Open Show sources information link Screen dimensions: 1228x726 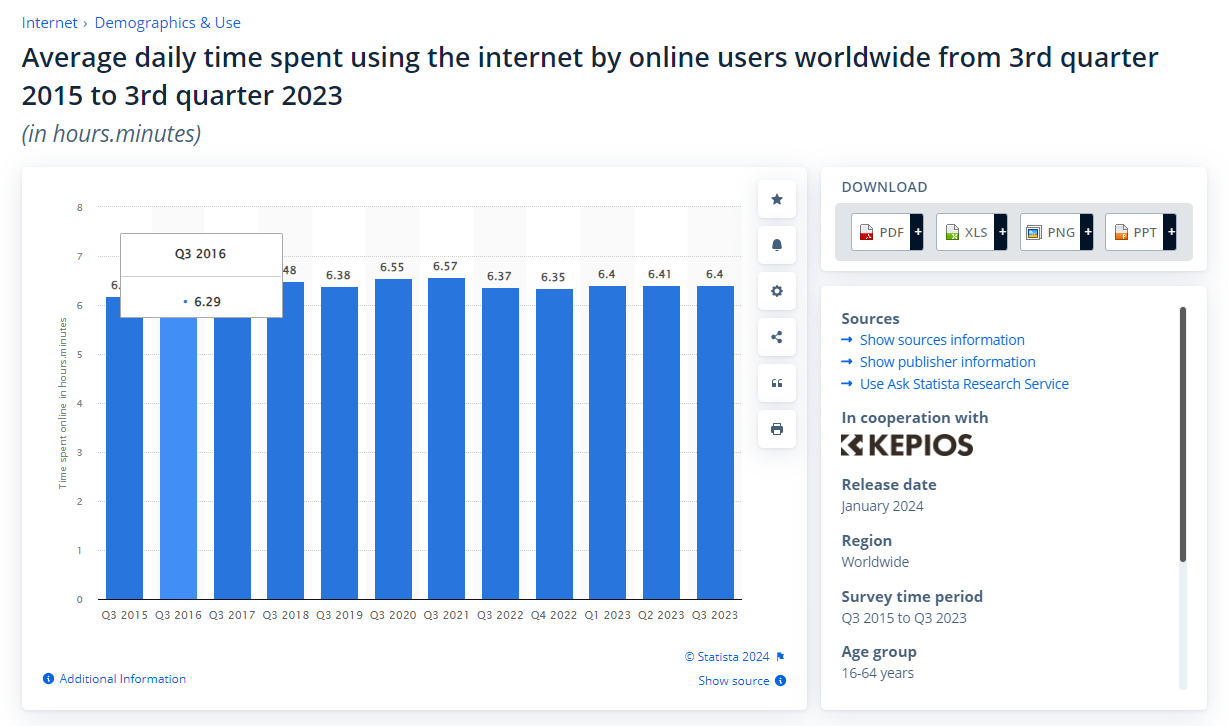[942, 340]
